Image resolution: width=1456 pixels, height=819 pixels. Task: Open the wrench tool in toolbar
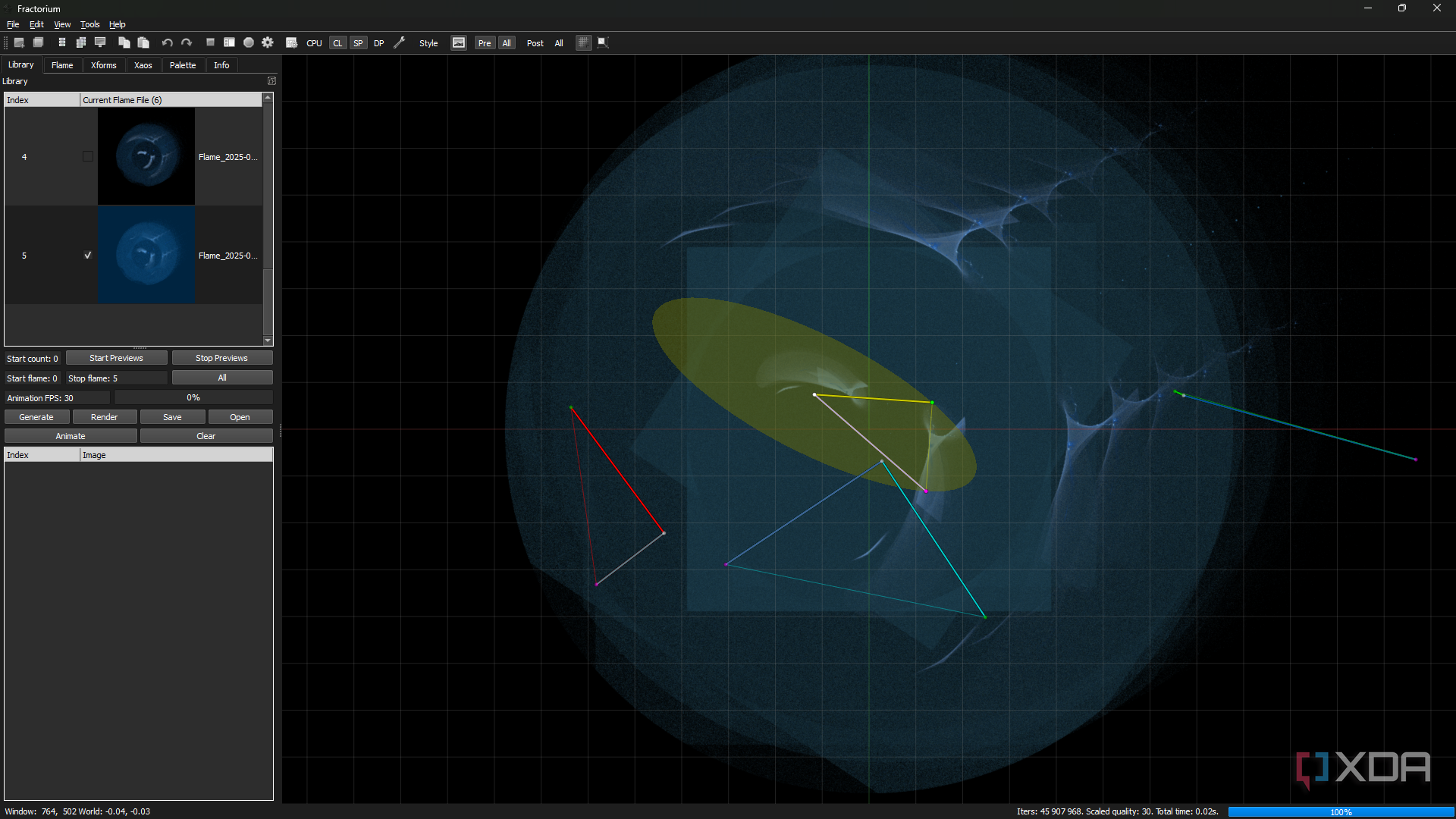[400, 42]
